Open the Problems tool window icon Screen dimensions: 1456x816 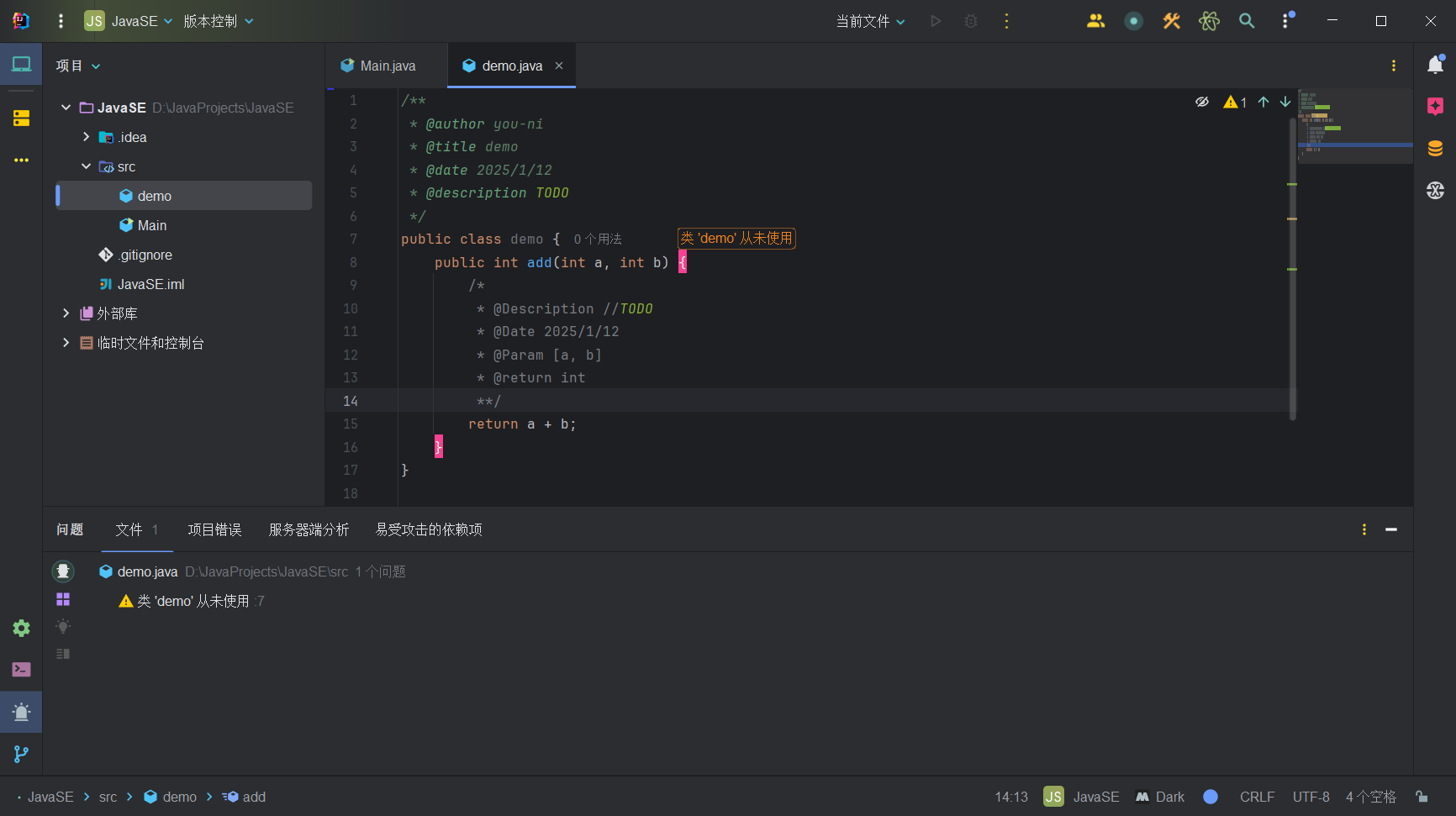pyautogui.click(x=21, y=713)
